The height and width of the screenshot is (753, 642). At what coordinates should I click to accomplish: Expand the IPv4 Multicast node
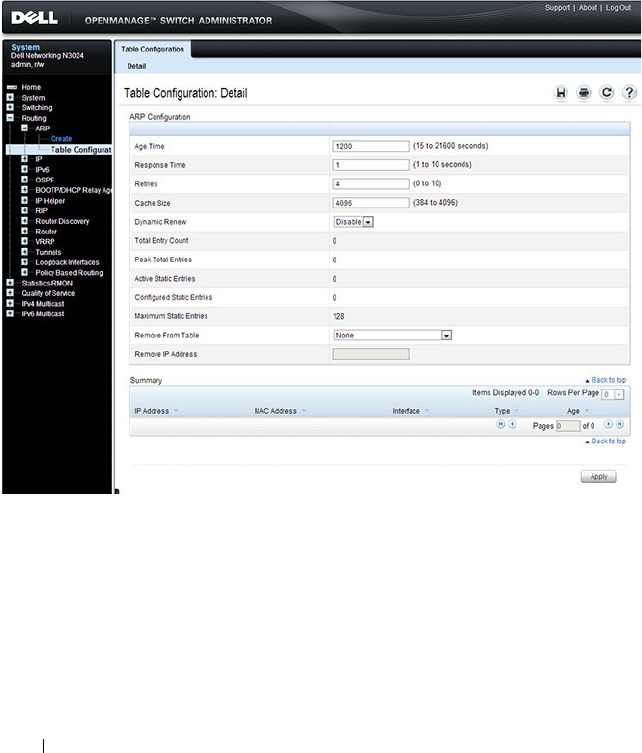coord(10,304)
